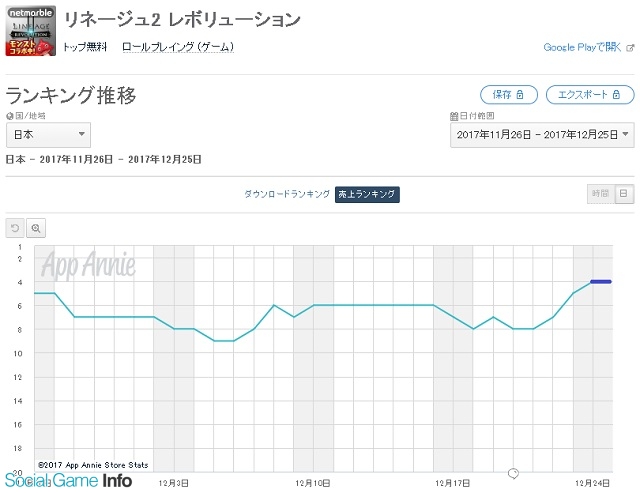The width and height of the screenshot is (640, 493).
Task: Open the 日本 country dropdown
Action: pos(48,135)
